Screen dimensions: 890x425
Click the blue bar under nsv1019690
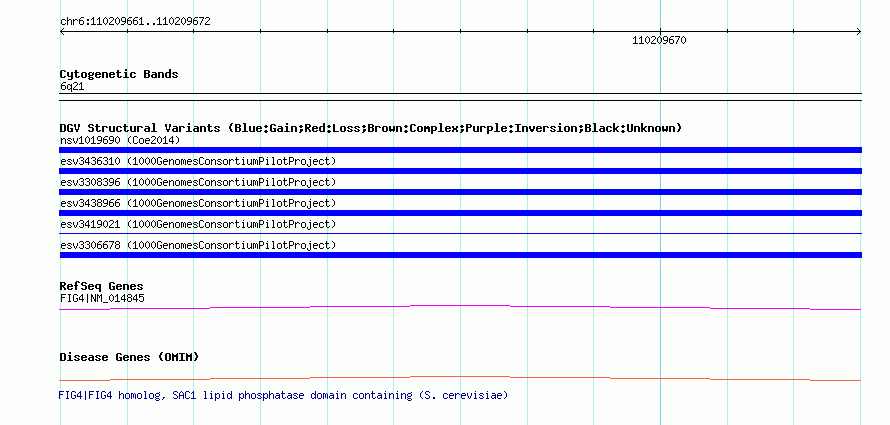pyautogui.click(x=460, y=150)
